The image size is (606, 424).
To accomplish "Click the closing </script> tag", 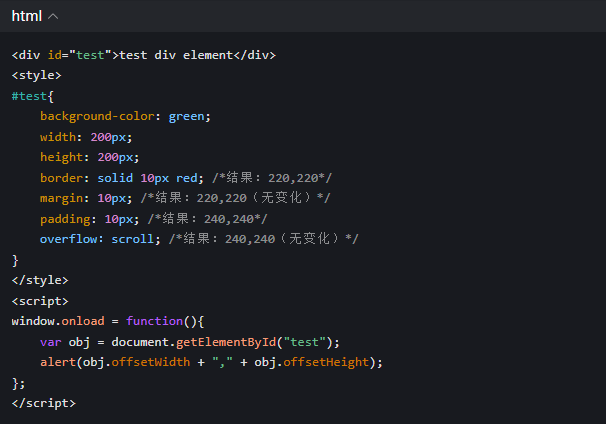I will click(x=43, y=403).
